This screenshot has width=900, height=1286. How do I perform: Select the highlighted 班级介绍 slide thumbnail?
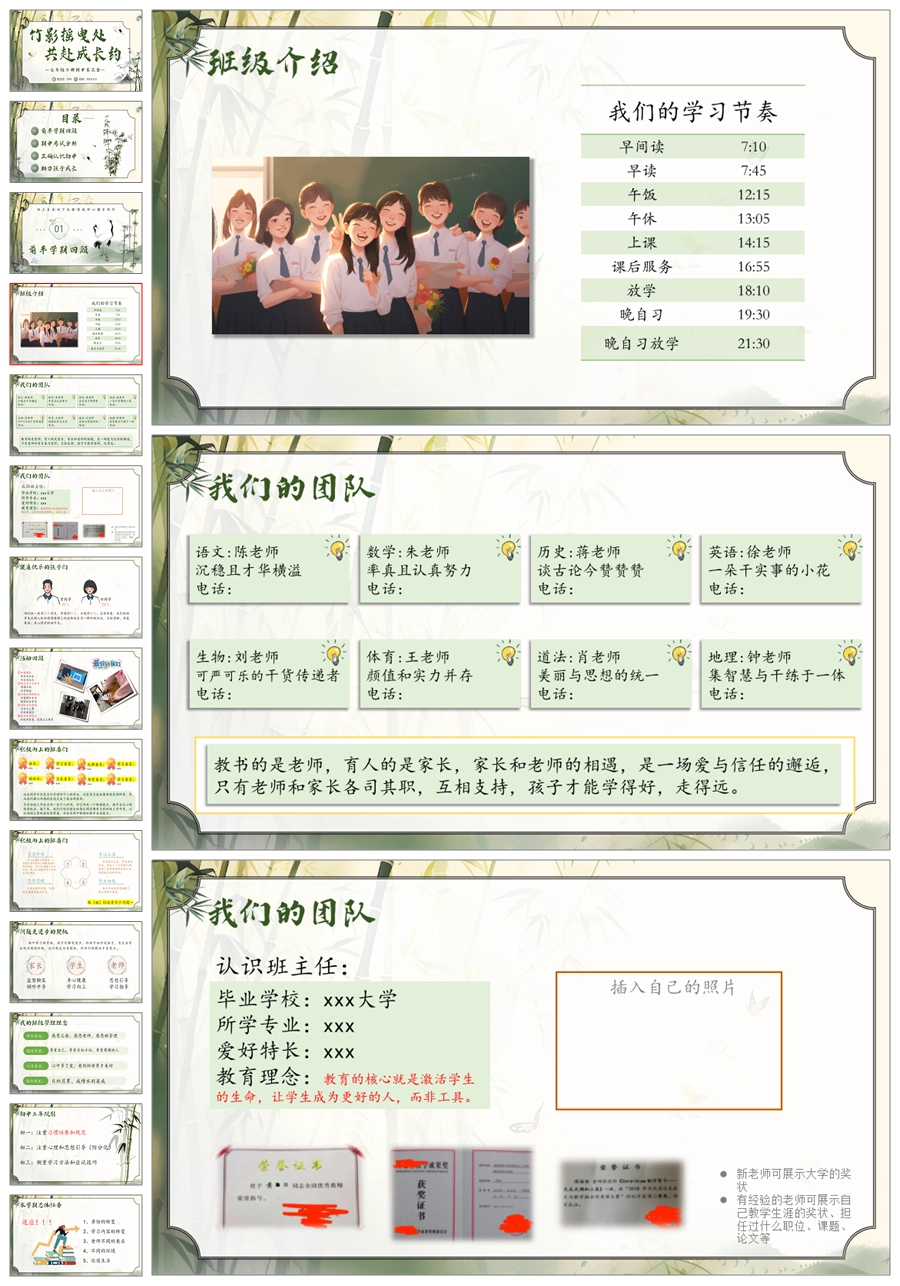click(76, 324)
